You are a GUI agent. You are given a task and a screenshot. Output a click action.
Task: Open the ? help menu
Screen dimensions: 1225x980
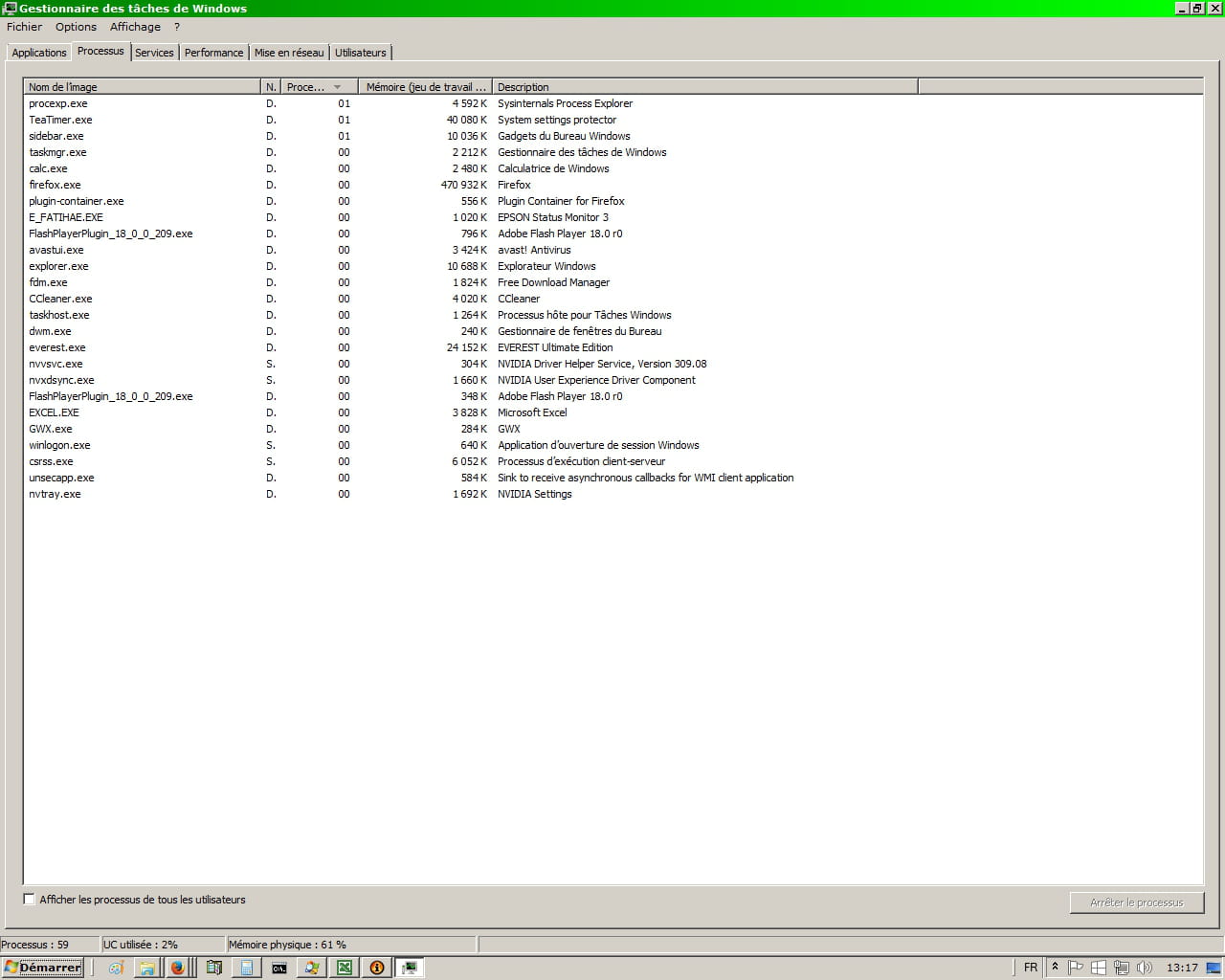tap(177, 27)
